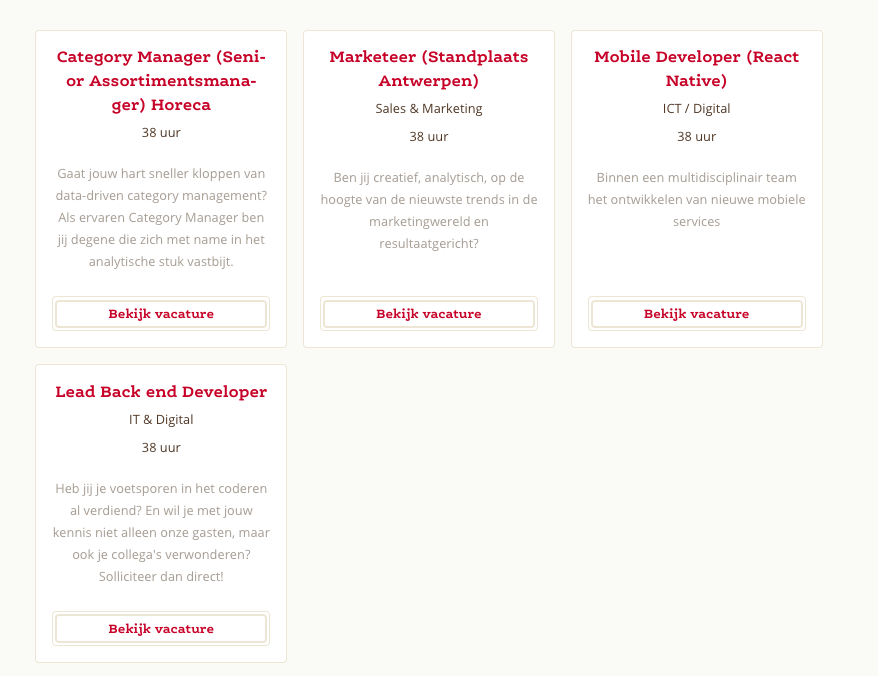
Task: Click 38 uur on Lead Back end card
Action: [161, 447]
